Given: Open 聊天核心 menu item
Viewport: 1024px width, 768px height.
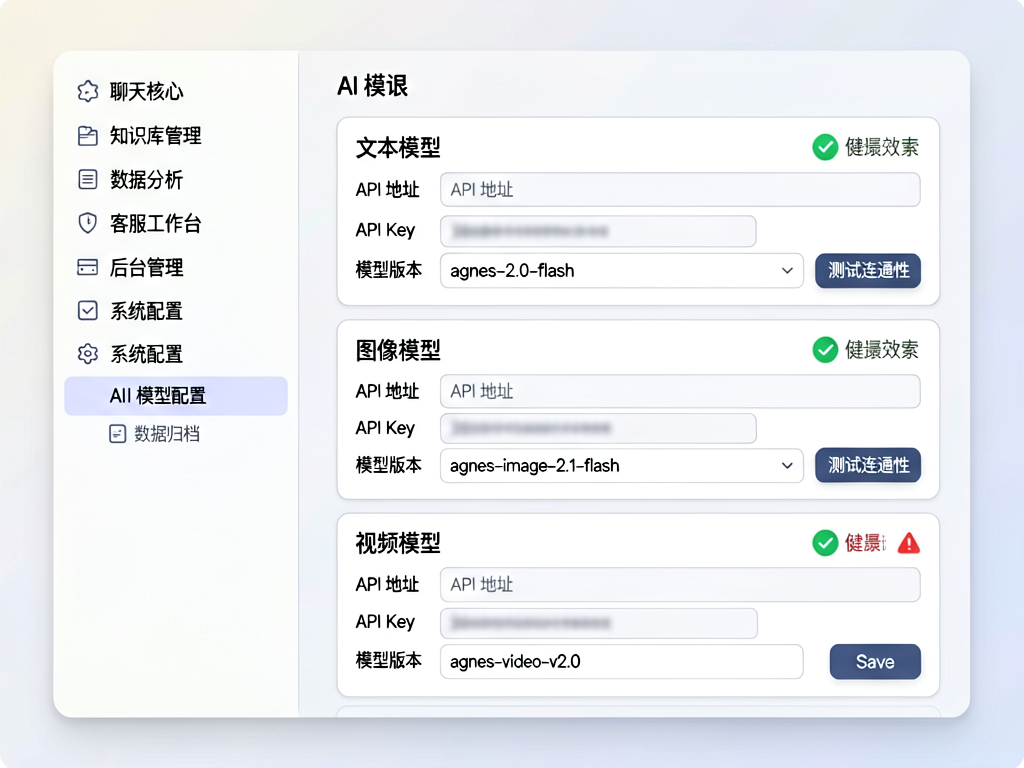Looking at the screenshot, I should point(146,91).
